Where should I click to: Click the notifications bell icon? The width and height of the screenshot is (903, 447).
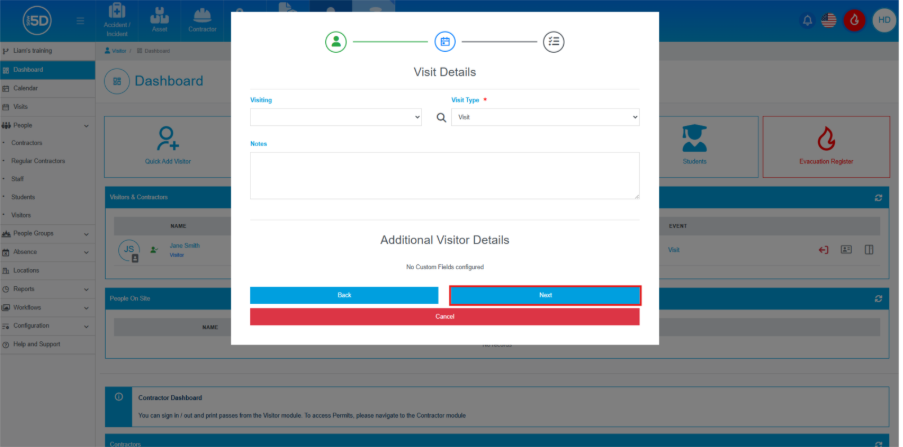(x=807, y=20)
